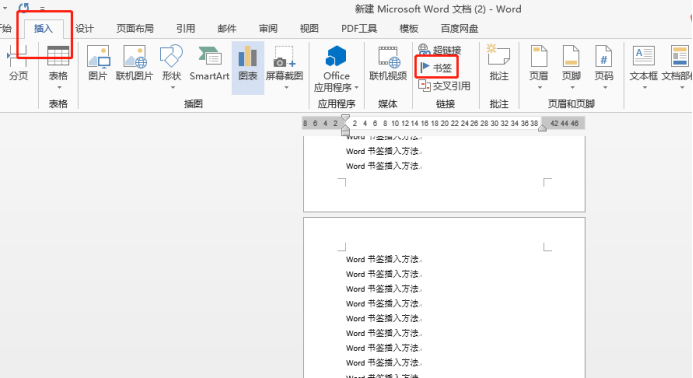Switch to the 模板 tab
693x378 pixels.
click(x=409, y=29)
